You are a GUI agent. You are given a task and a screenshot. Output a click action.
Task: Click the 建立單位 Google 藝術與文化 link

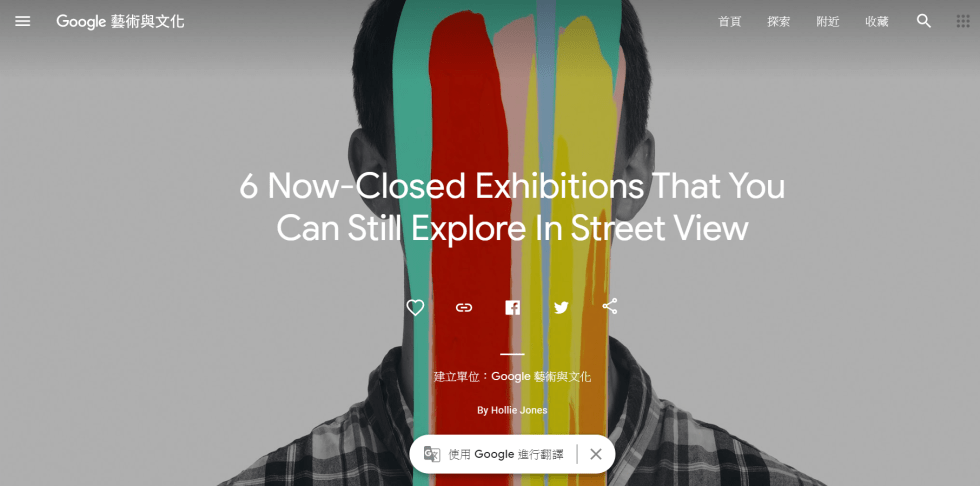[x=512, y=377]
